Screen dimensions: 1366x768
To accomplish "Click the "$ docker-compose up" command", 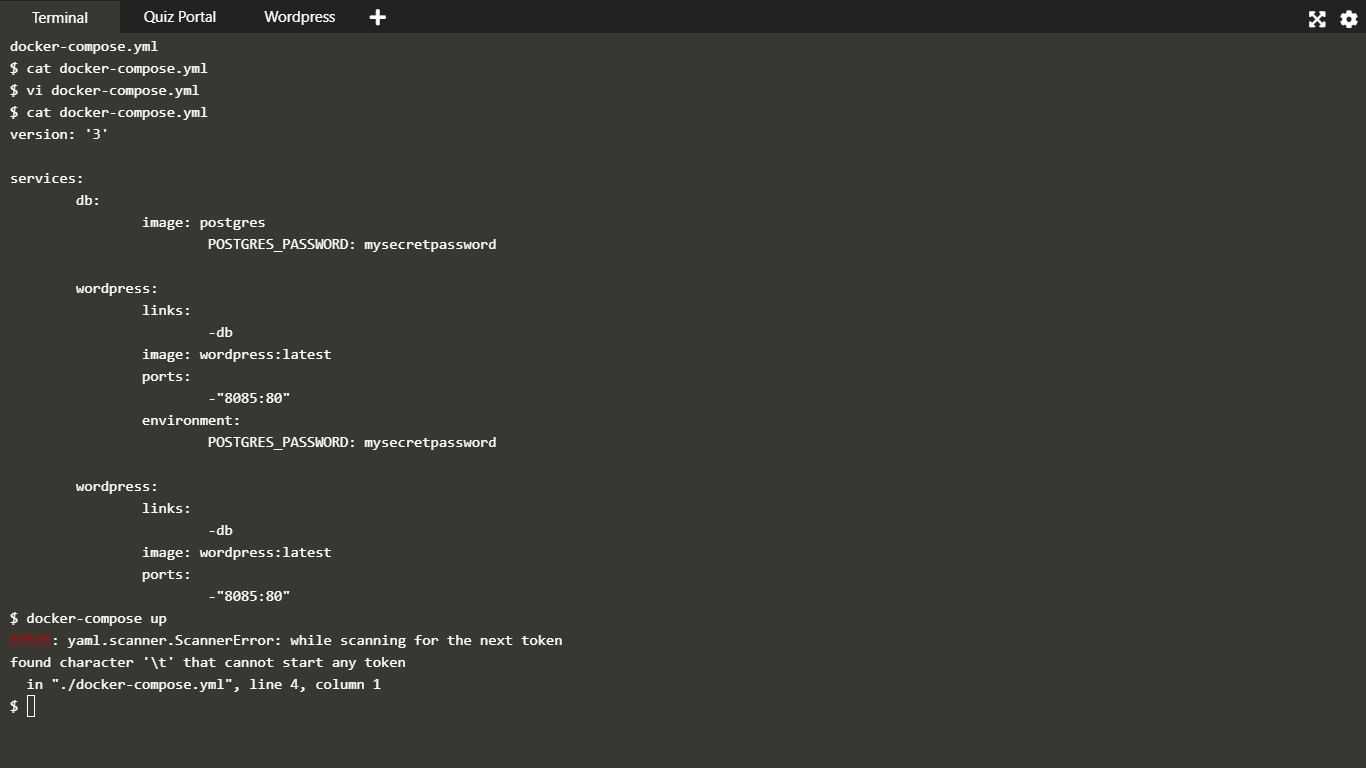I will point(88,618).
